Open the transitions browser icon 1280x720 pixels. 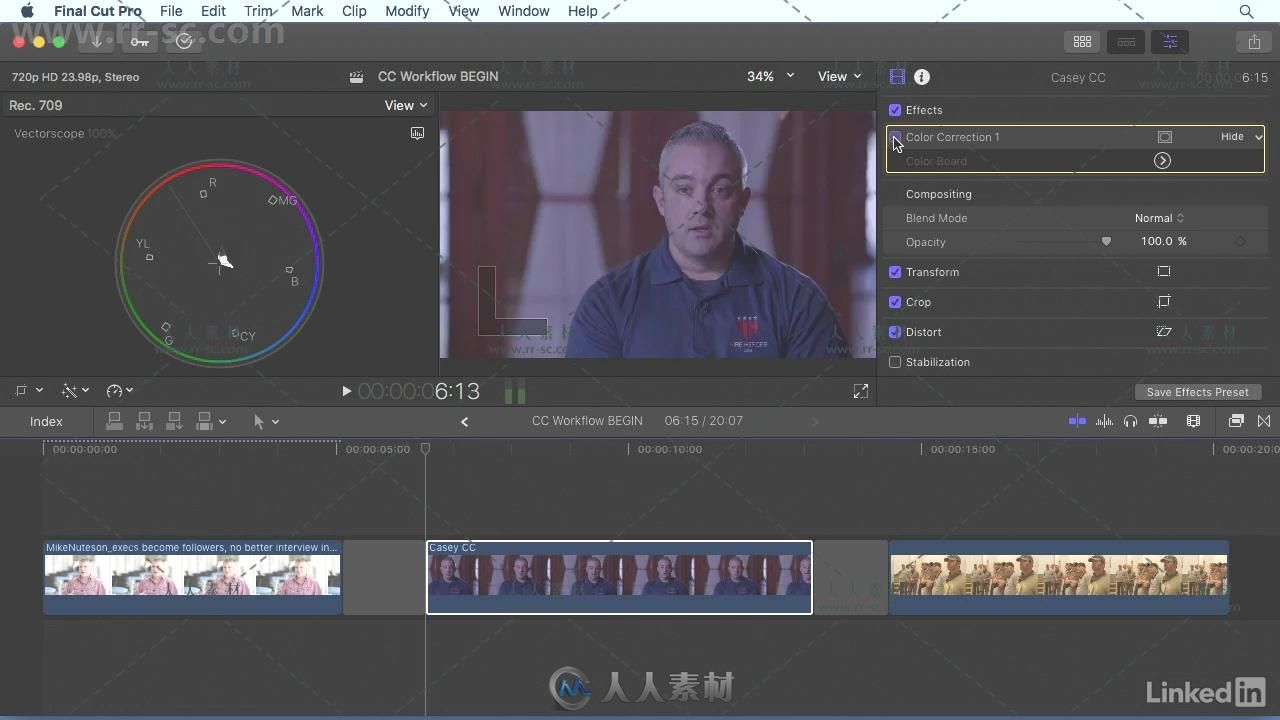click(x=1264, y=421)
